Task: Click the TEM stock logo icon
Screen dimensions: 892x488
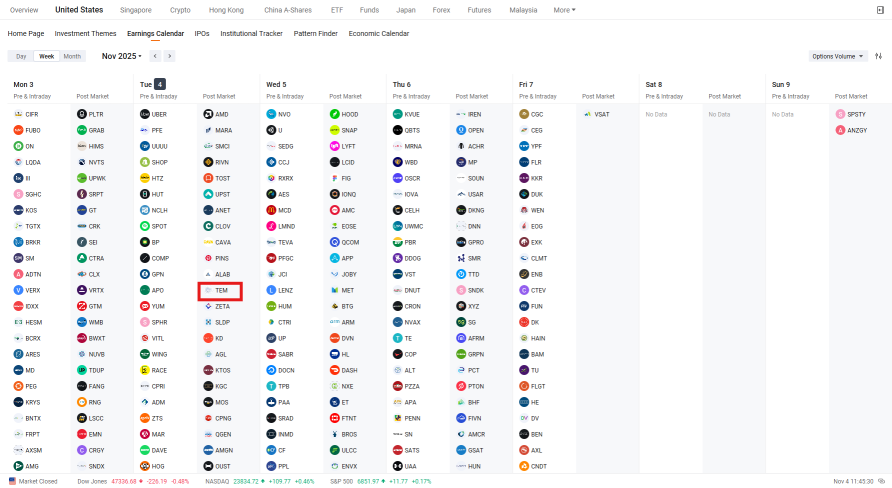Action: (208, 290)
